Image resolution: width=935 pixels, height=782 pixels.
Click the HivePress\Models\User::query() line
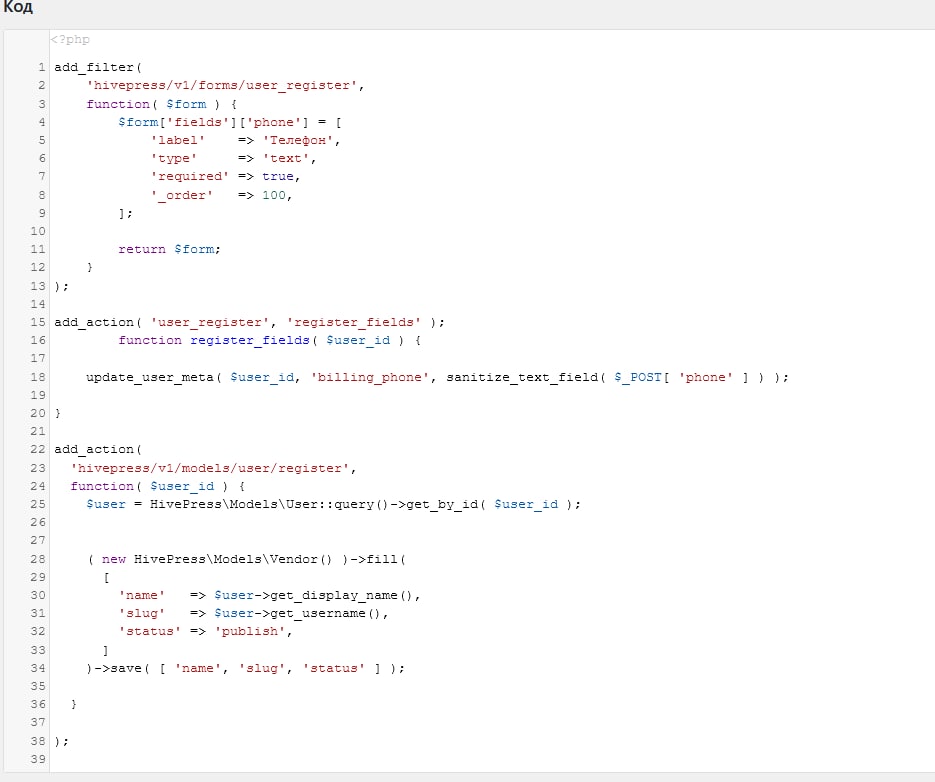[333, 504]
